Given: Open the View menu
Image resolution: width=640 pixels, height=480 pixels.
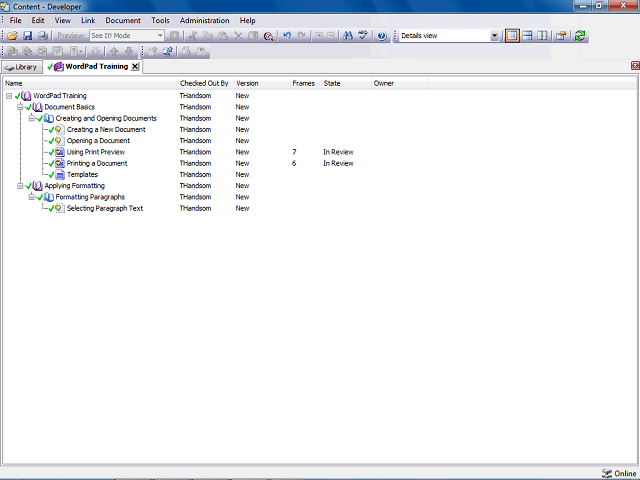Looking at the screenshot, I should (62, 20).
